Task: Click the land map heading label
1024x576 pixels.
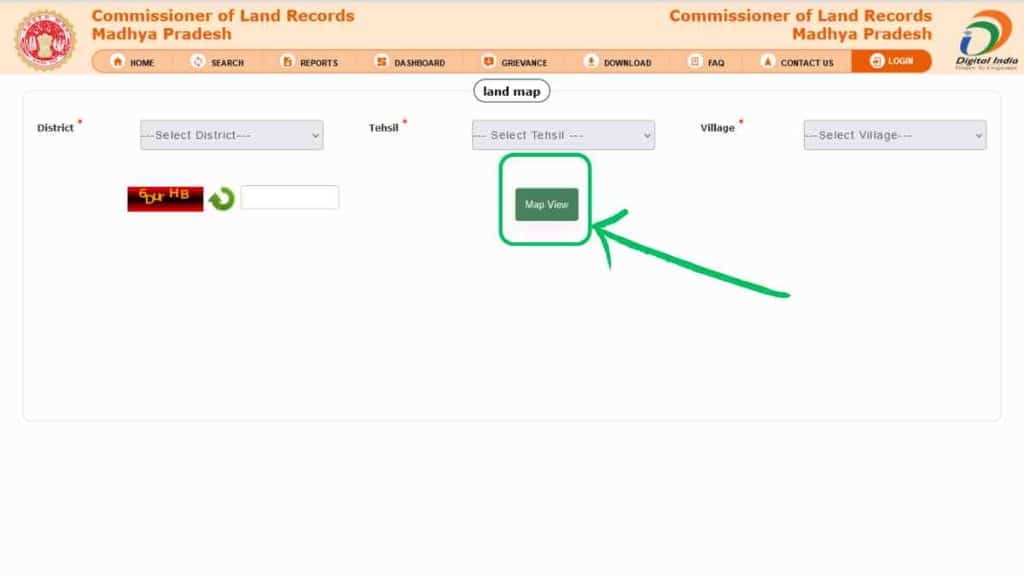Action: [511, 92]
